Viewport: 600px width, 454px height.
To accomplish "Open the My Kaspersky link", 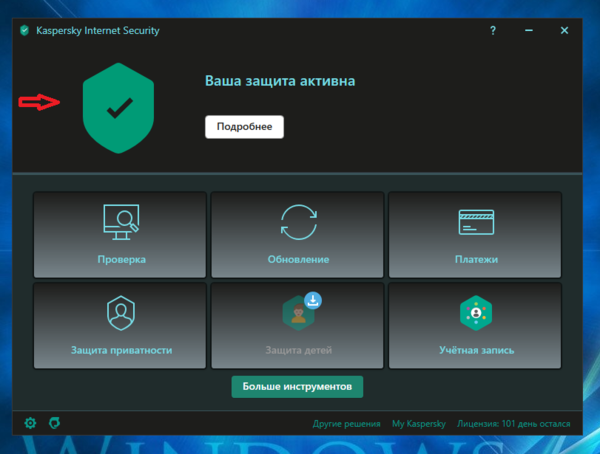I will (419, 424).
